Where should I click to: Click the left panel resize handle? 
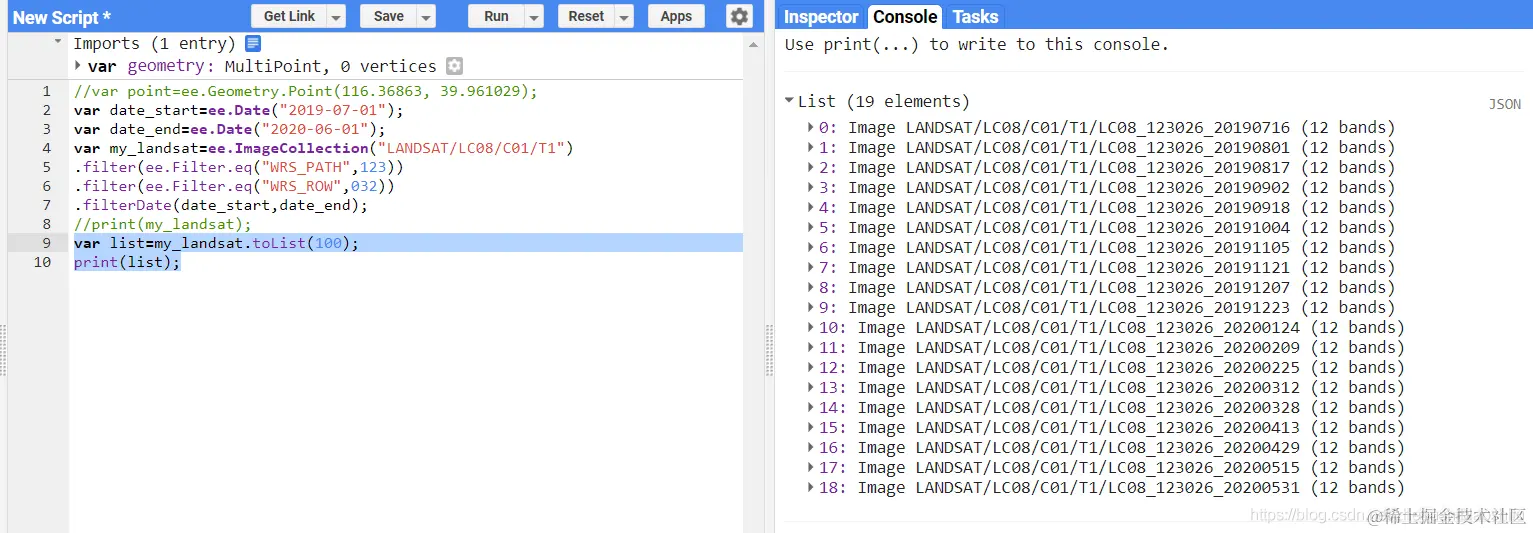tap(3, 350)
